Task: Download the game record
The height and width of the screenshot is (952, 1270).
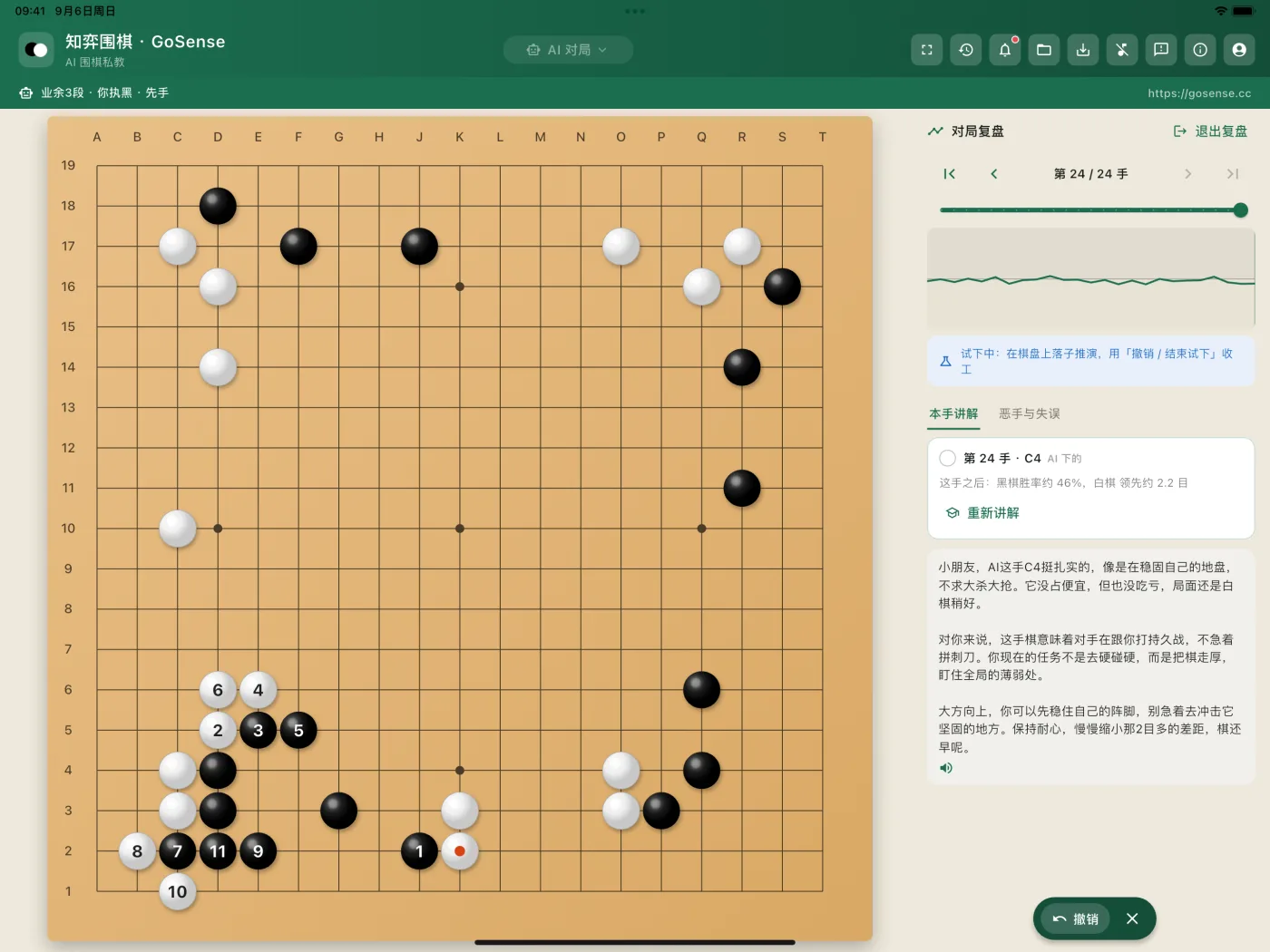Action: [1083, 50]
